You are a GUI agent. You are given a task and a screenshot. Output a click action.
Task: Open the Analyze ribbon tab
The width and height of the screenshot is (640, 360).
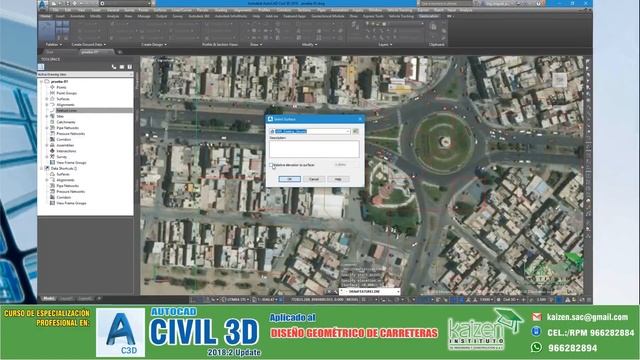point(113,16)
